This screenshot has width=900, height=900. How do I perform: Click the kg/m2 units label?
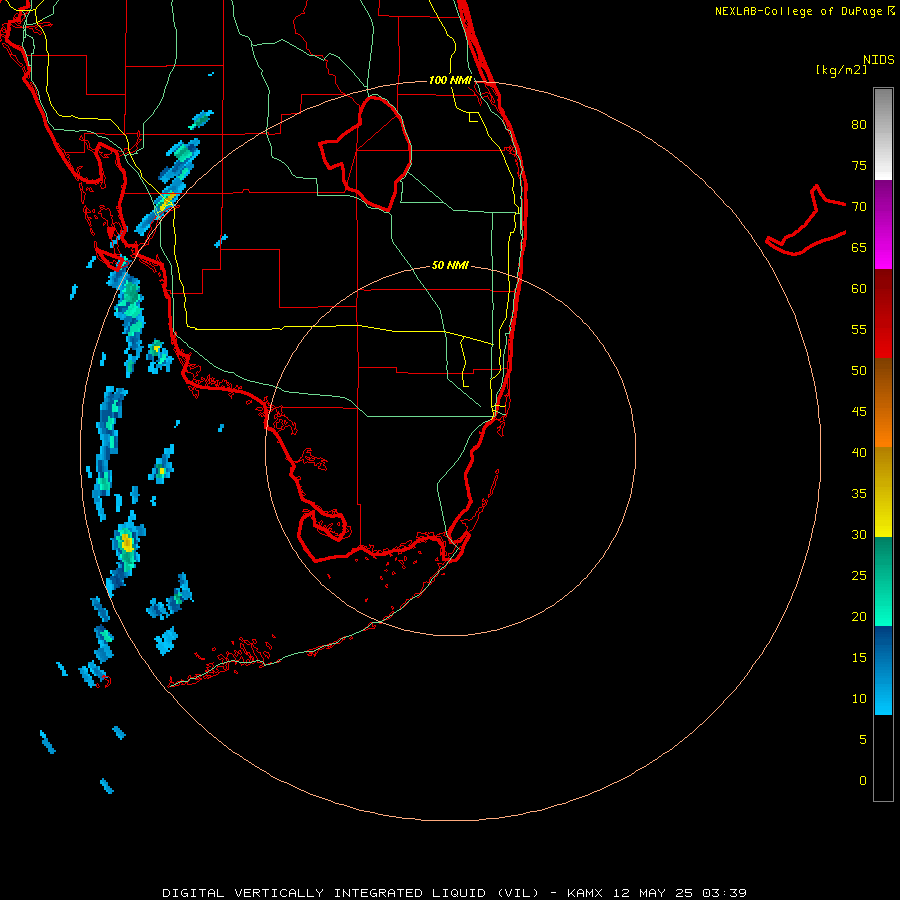point(841,70)
